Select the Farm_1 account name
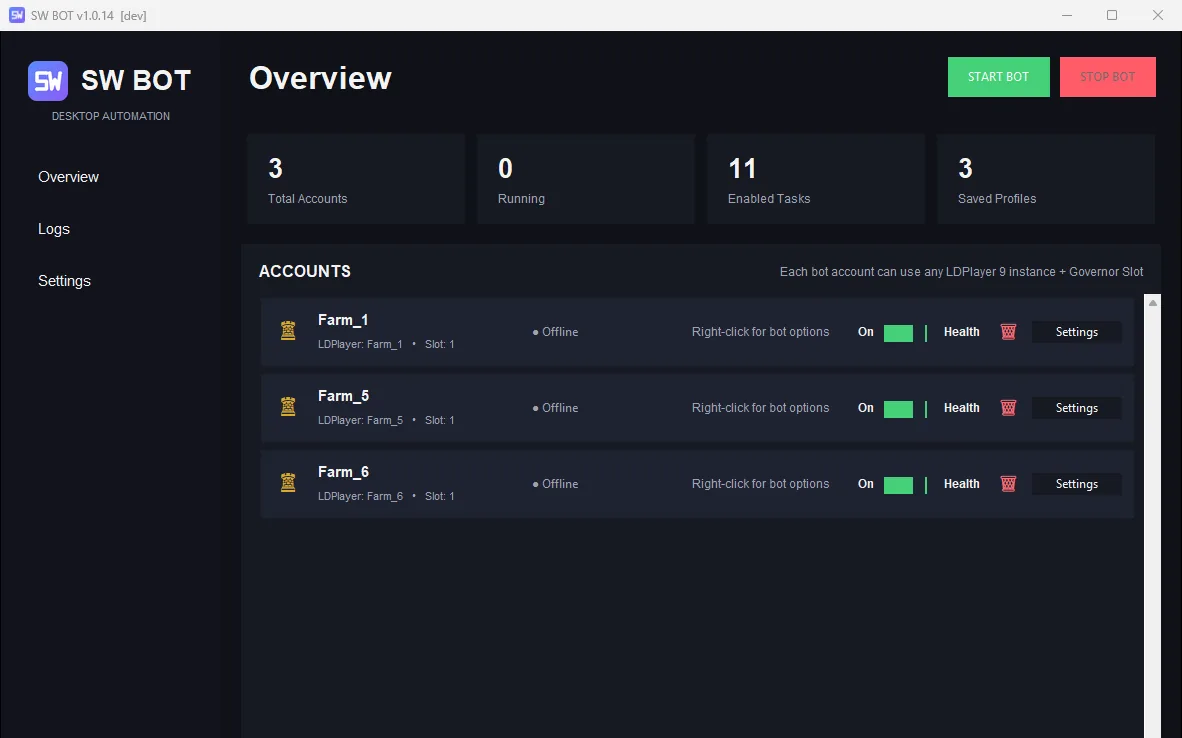 343,320
